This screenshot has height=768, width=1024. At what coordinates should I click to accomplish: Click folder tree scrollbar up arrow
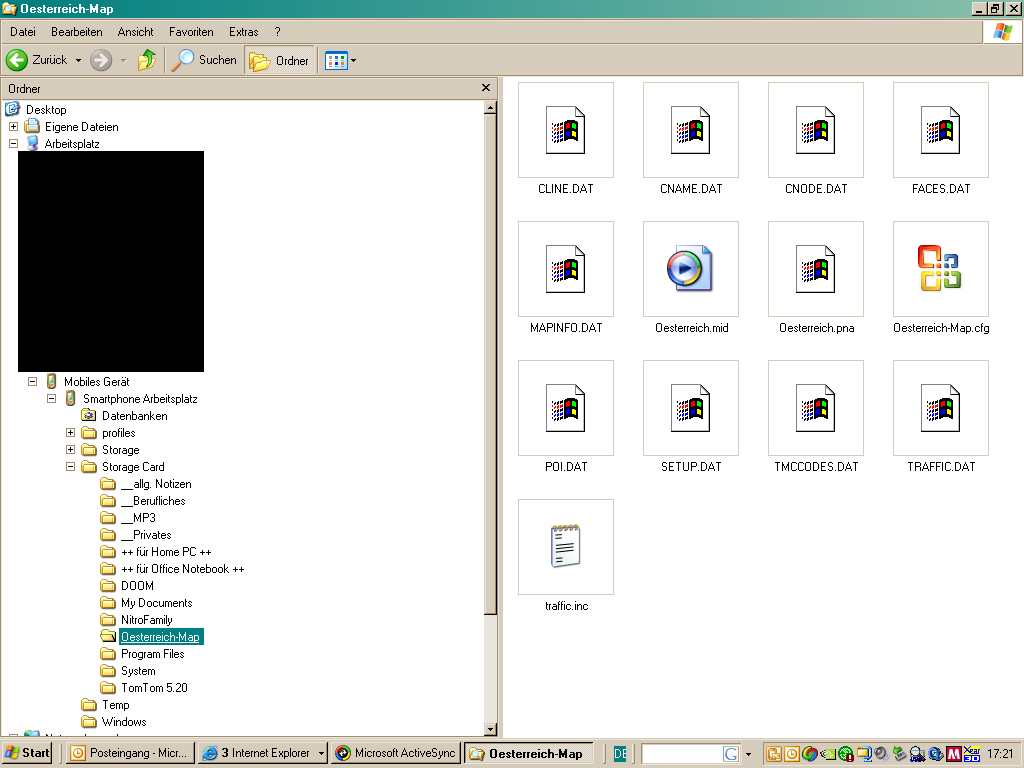[490, 108]
